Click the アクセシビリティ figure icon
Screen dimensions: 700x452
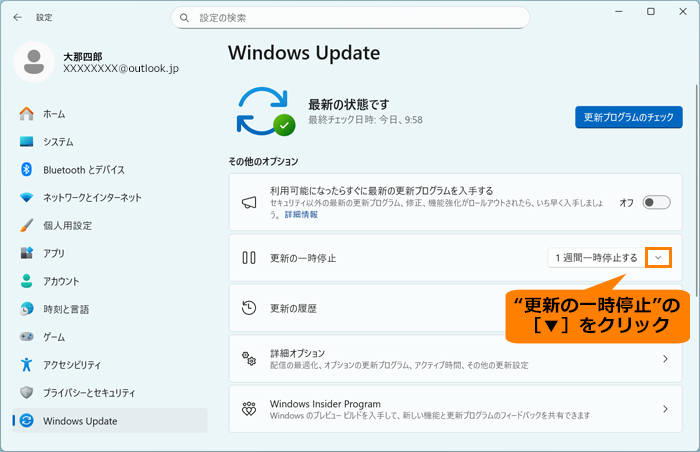(x=26, y=364)
